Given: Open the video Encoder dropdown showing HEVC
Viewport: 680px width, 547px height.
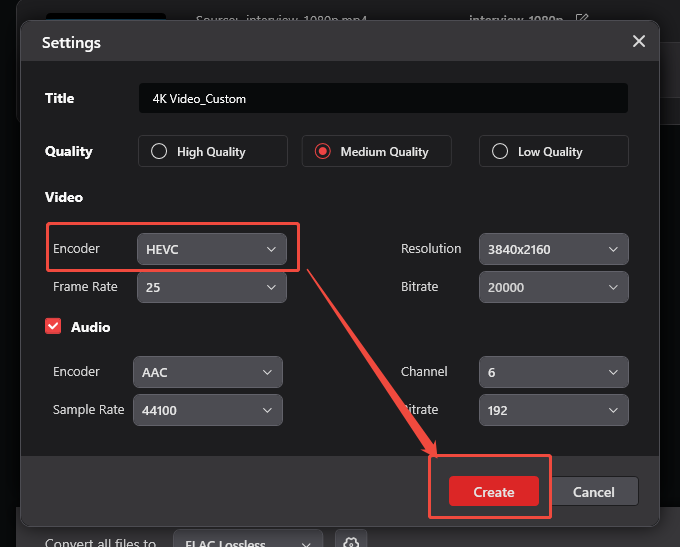Looking at the screenshot, I should point(212,249).
